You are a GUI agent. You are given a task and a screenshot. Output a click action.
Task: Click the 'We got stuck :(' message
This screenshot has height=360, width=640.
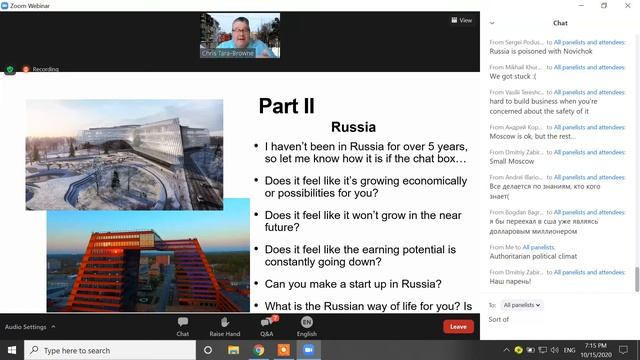tap(513, 76)
